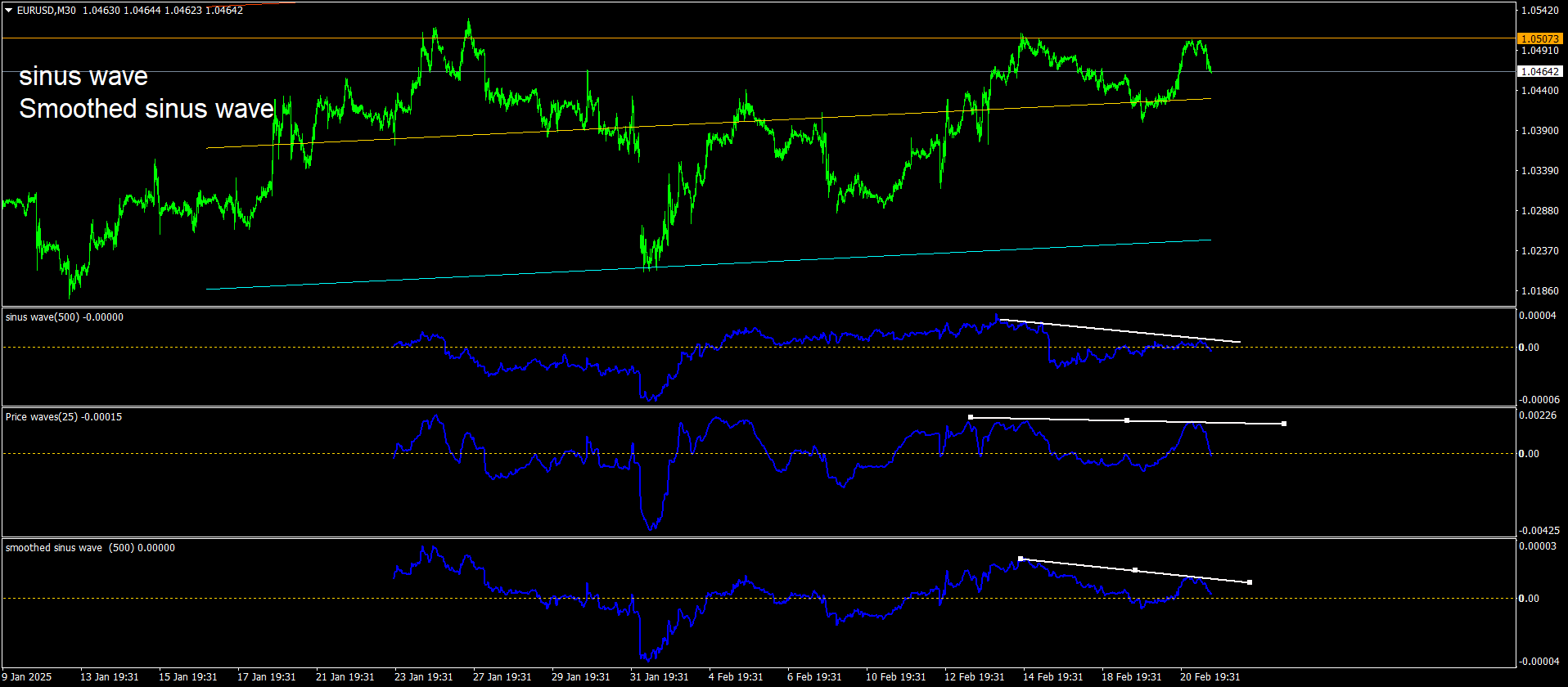Select left anchor point of Price waves trendline

(x=971, y=417)
